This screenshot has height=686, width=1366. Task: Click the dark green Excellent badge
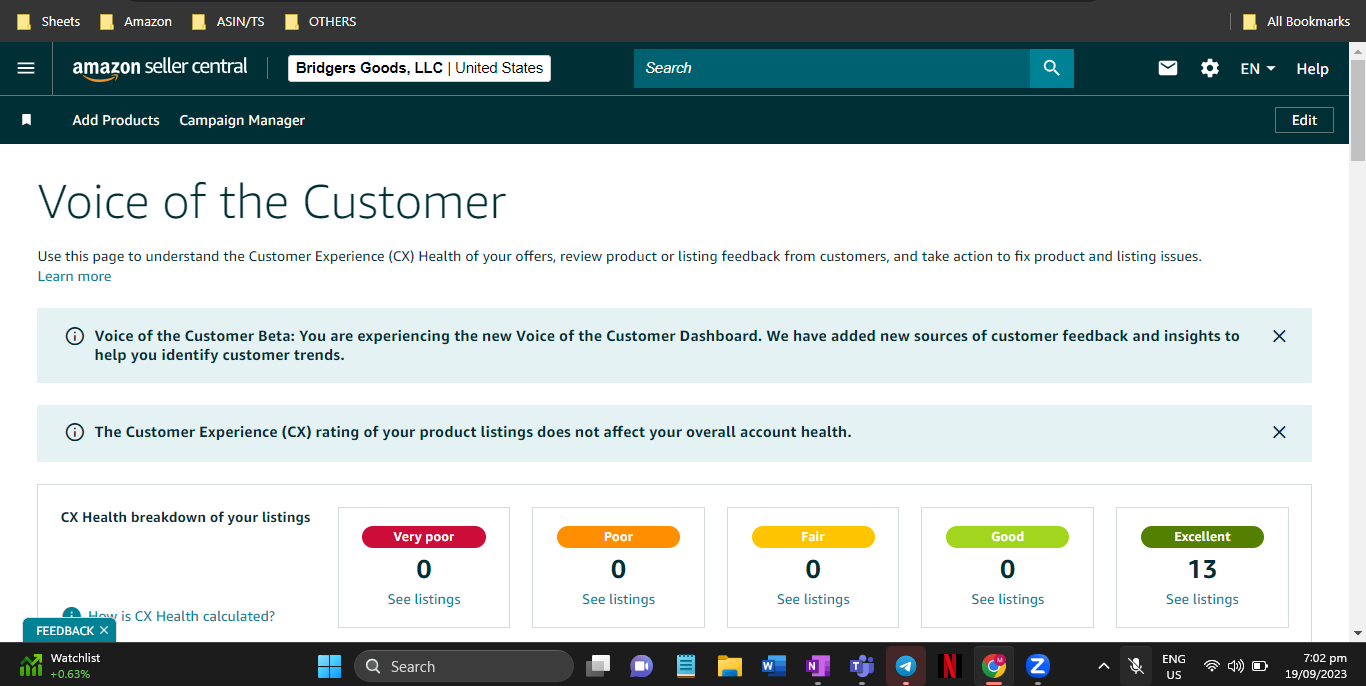pos(1202,537)
